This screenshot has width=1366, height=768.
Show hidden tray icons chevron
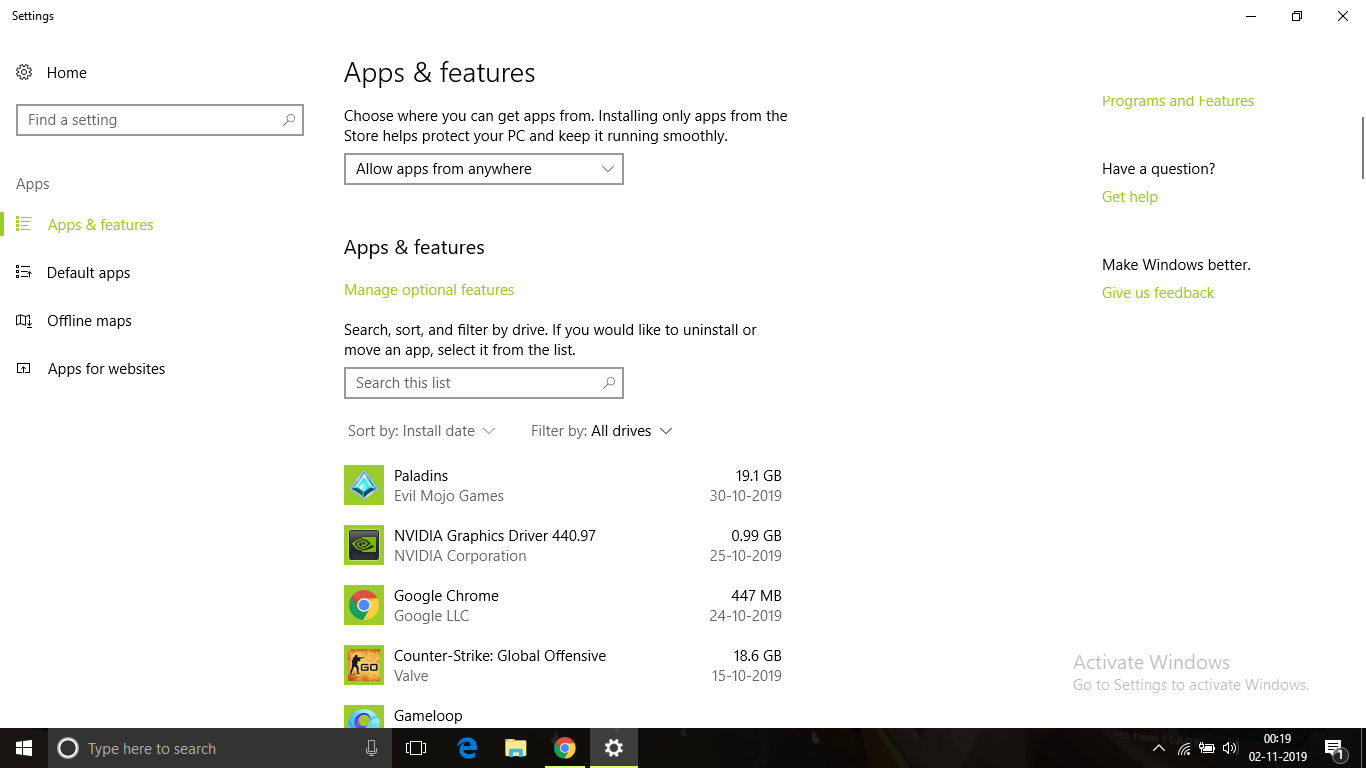1159,748
